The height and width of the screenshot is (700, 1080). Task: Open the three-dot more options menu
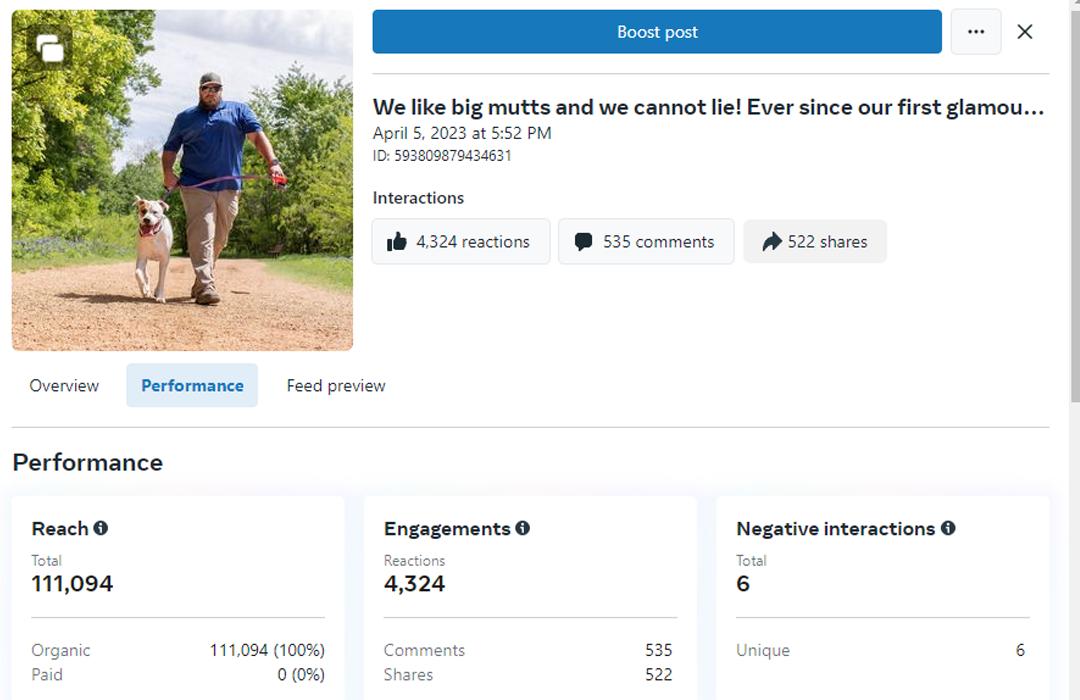pos(975,32)
